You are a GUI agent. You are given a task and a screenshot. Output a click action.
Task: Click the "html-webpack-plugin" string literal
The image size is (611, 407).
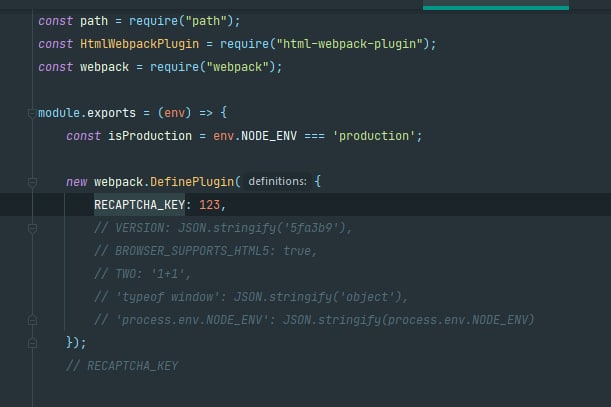pos(350,44)
